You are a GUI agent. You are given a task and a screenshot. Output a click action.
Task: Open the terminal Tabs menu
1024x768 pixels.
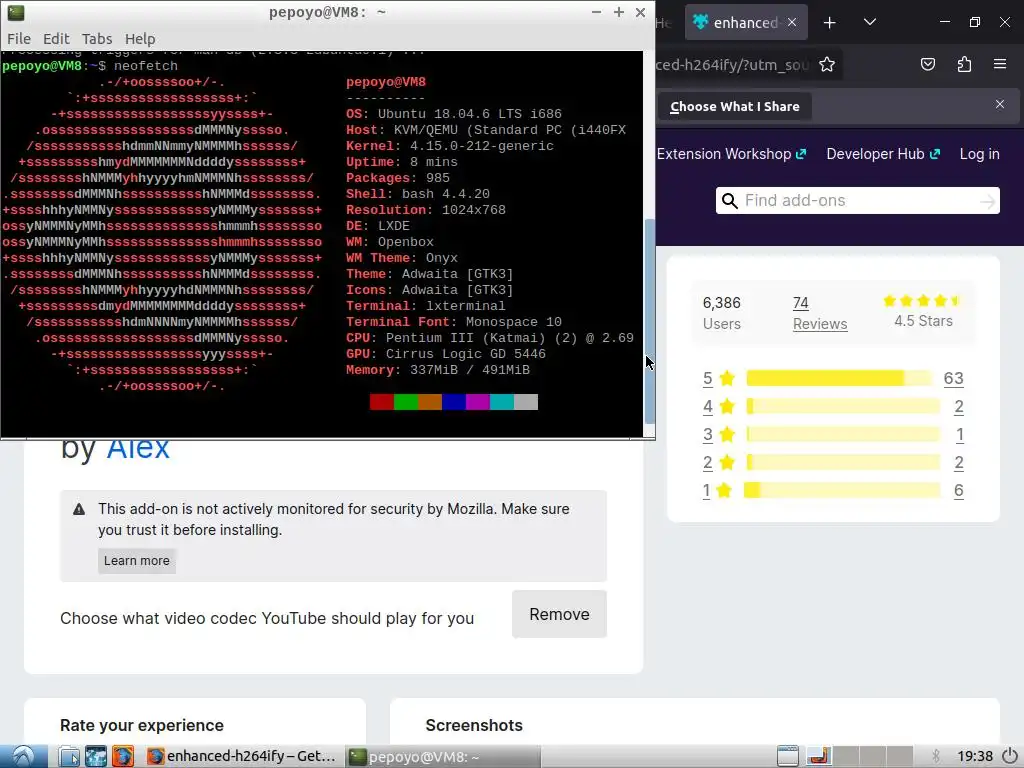click(x=97, y=39)
